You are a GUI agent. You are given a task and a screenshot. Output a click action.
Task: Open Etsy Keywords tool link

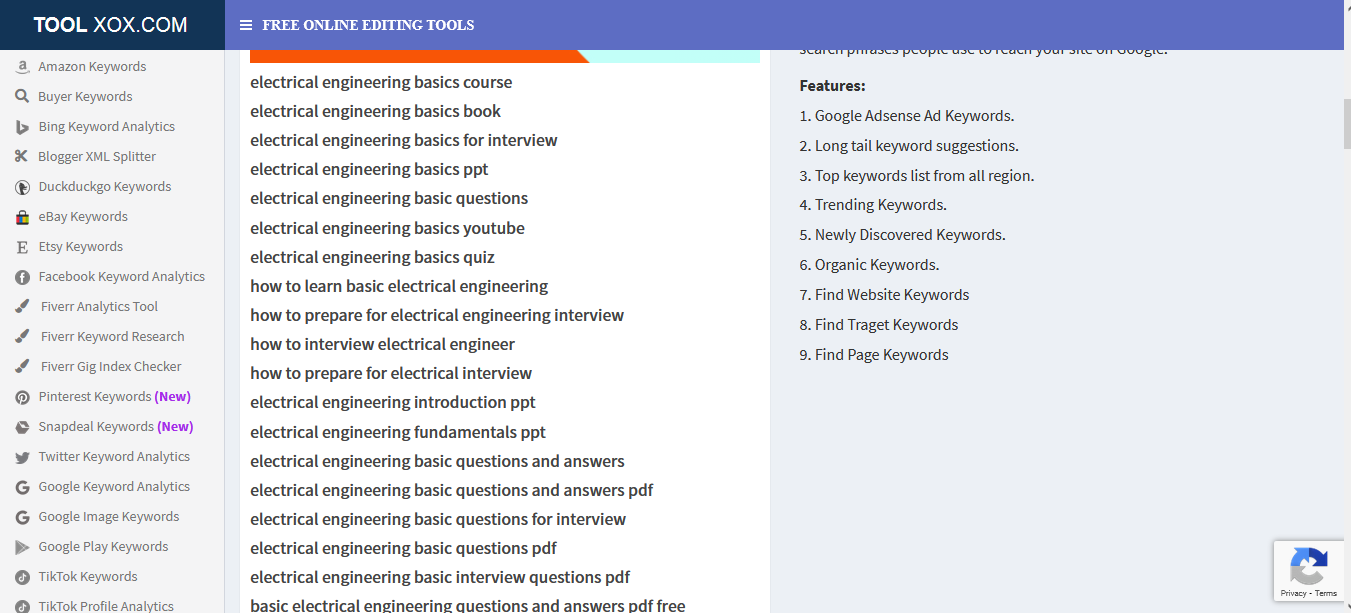click(80, 247)
